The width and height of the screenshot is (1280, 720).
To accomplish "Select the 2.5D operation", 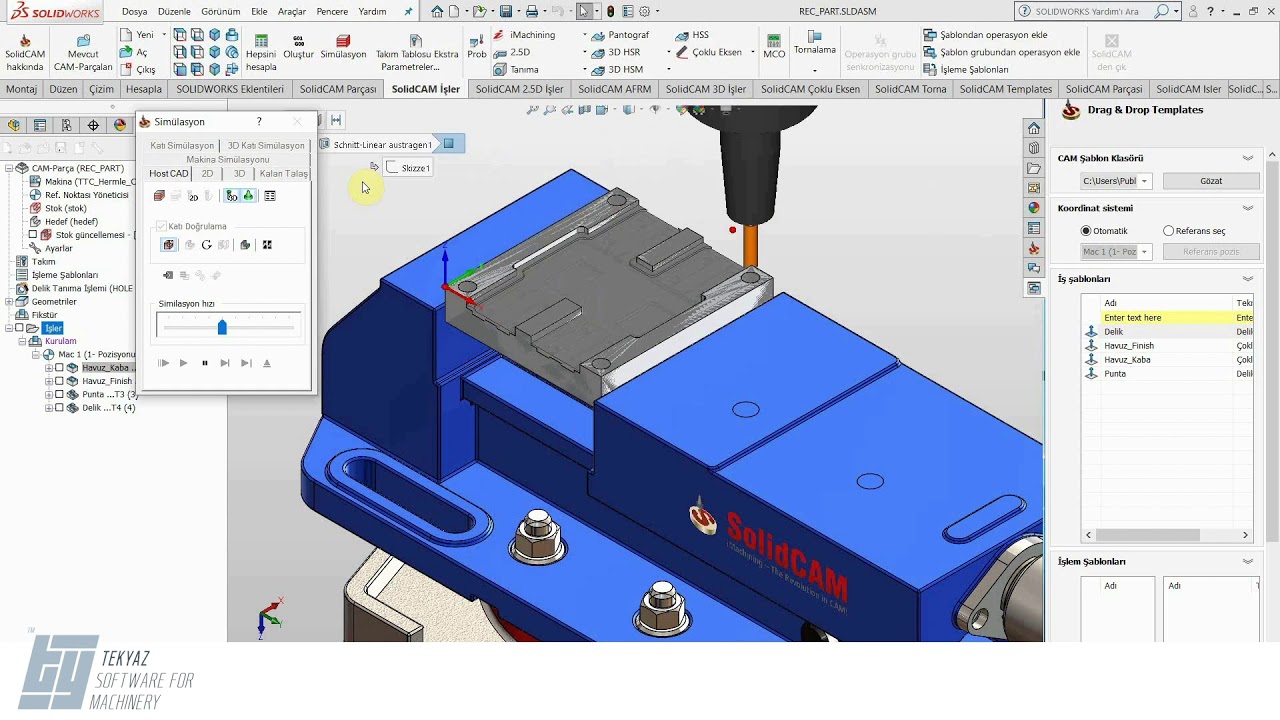I will point(511,52).
